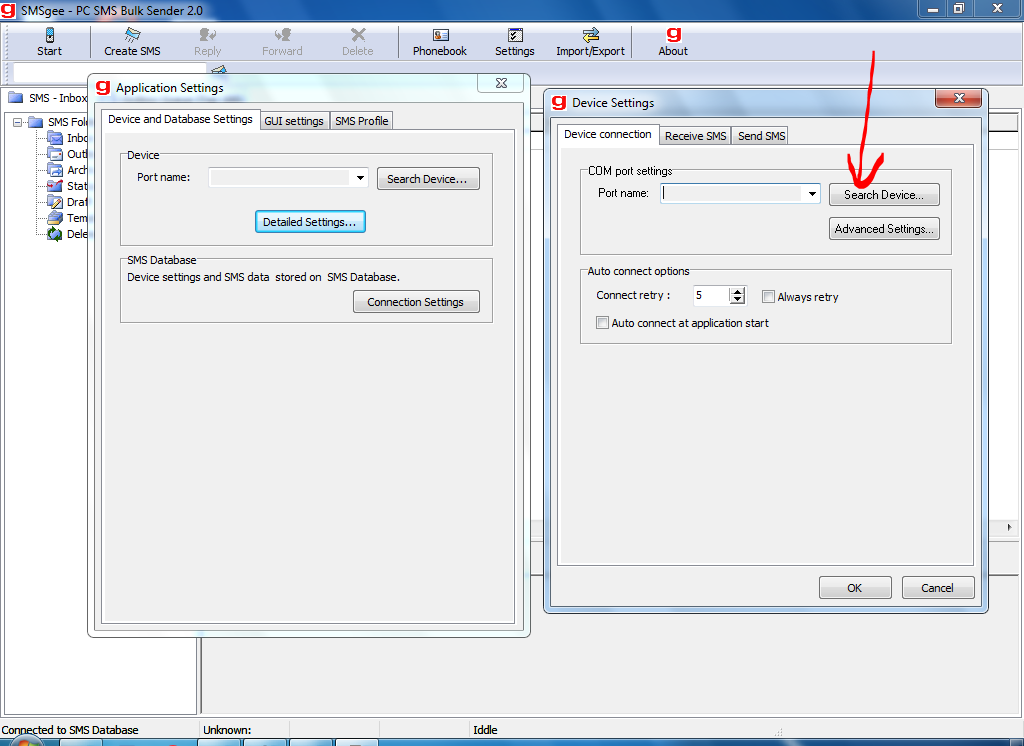Click the Connection Settings button
The width and height of the screenshot is (1024, 746).
pos(416,302)
